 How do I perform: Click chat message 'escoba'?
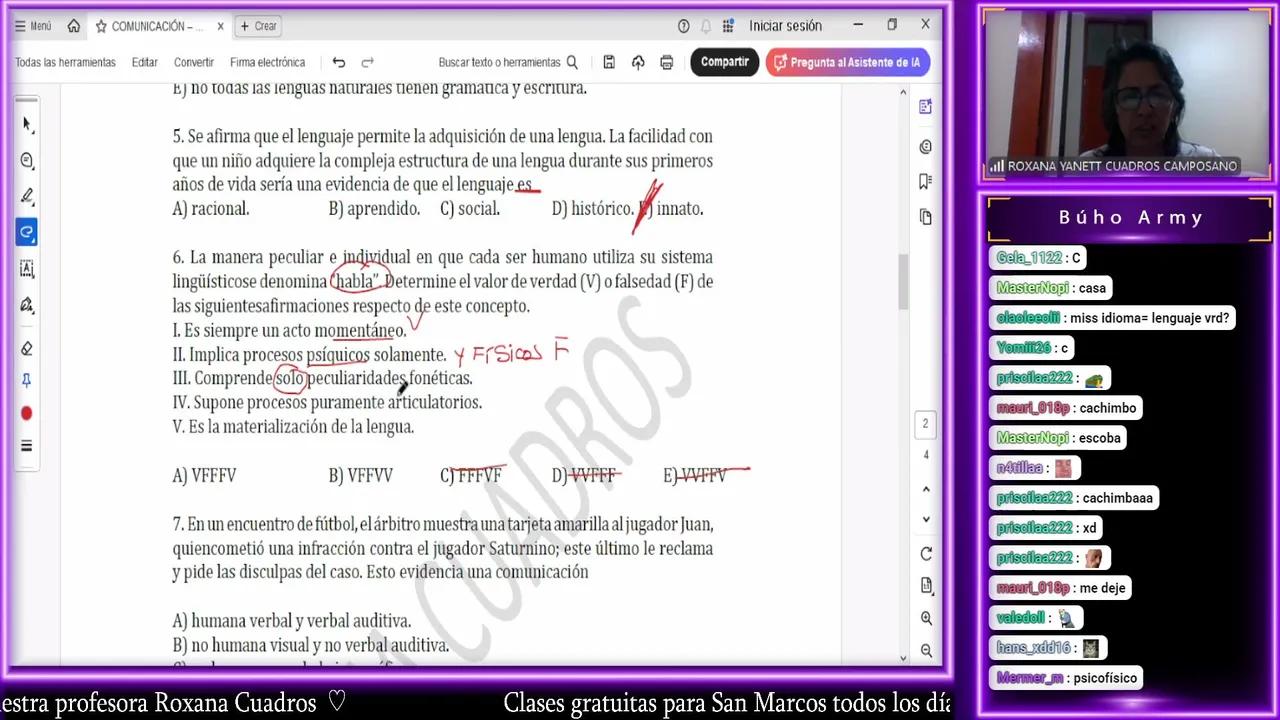pos(1100,438)
